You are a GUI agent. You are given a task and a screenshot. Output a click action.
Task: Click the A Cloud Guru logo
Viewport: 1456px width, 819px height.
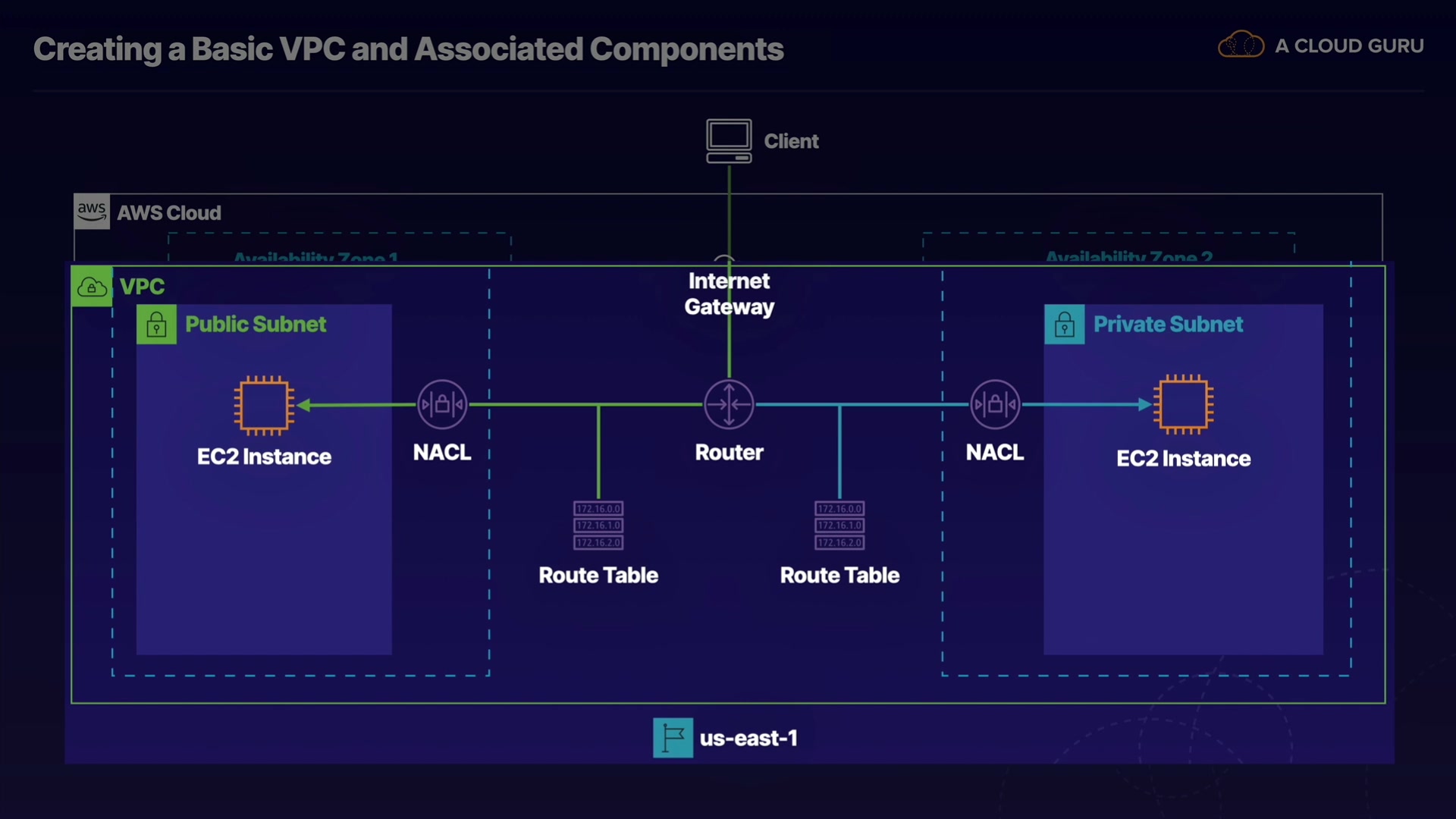(1241, 45)
